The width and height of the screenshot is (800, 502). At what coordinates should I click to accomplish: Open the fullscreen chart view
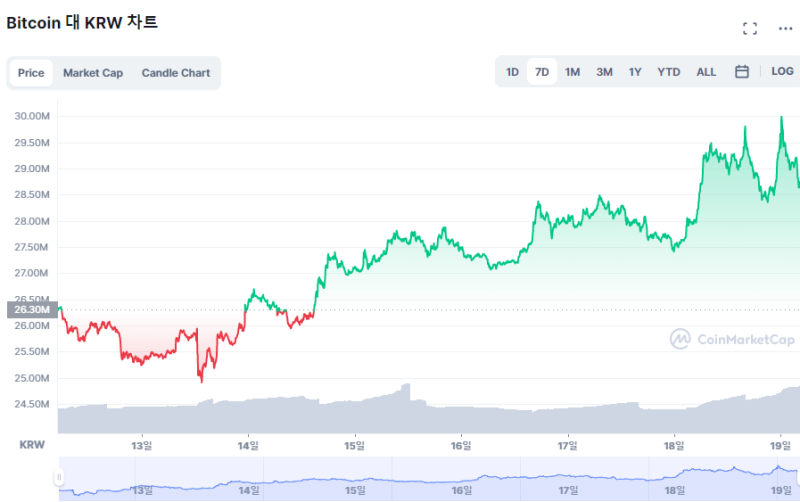(750, 28)
